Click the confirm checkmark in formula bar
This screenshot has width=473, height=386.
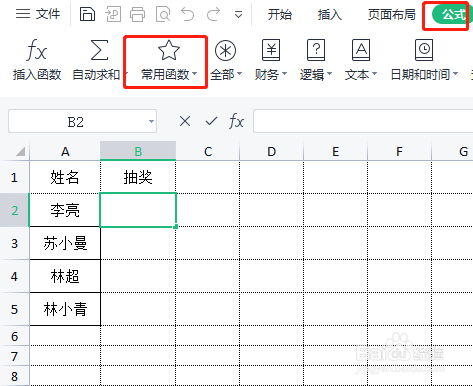211,121
